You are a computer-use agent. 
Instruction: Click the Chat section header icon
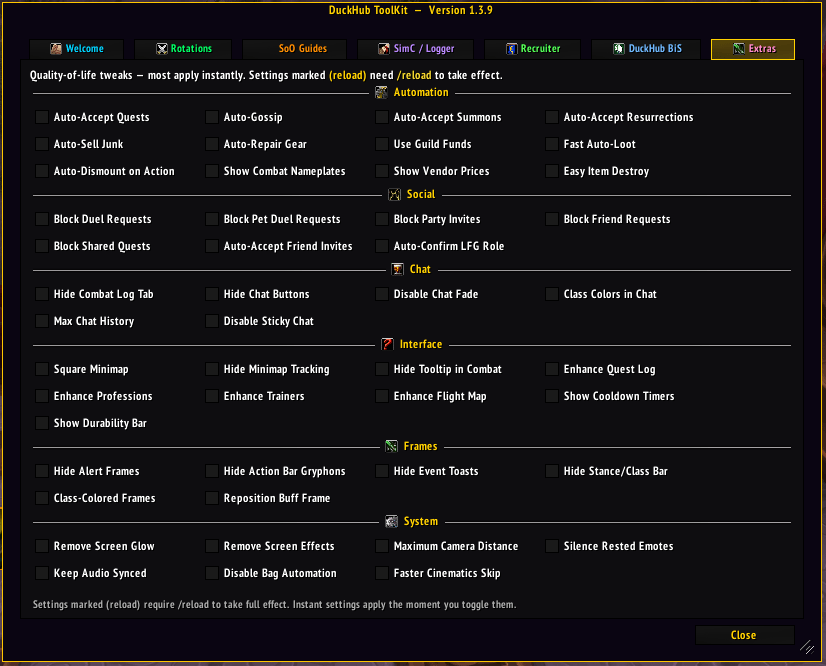pyautogui.click(x=398, y=270)
